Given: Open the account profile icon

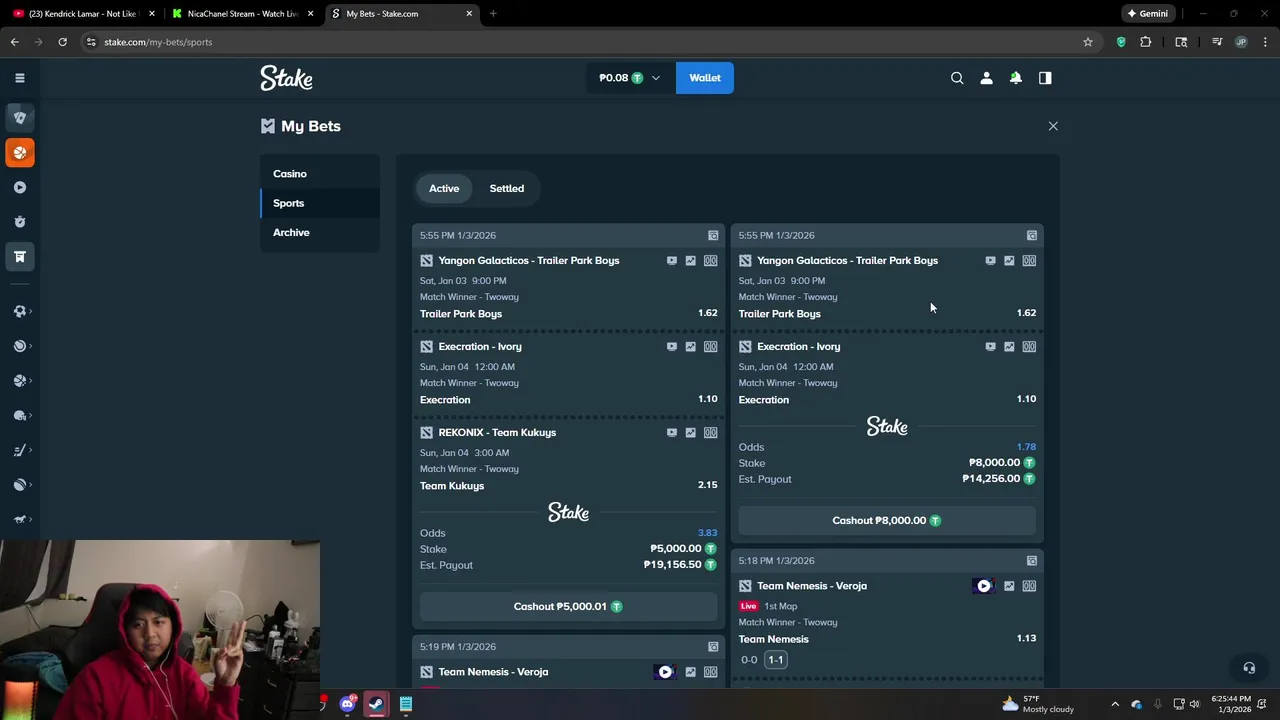Looking at the screenshot, I should tap(986, 78).
